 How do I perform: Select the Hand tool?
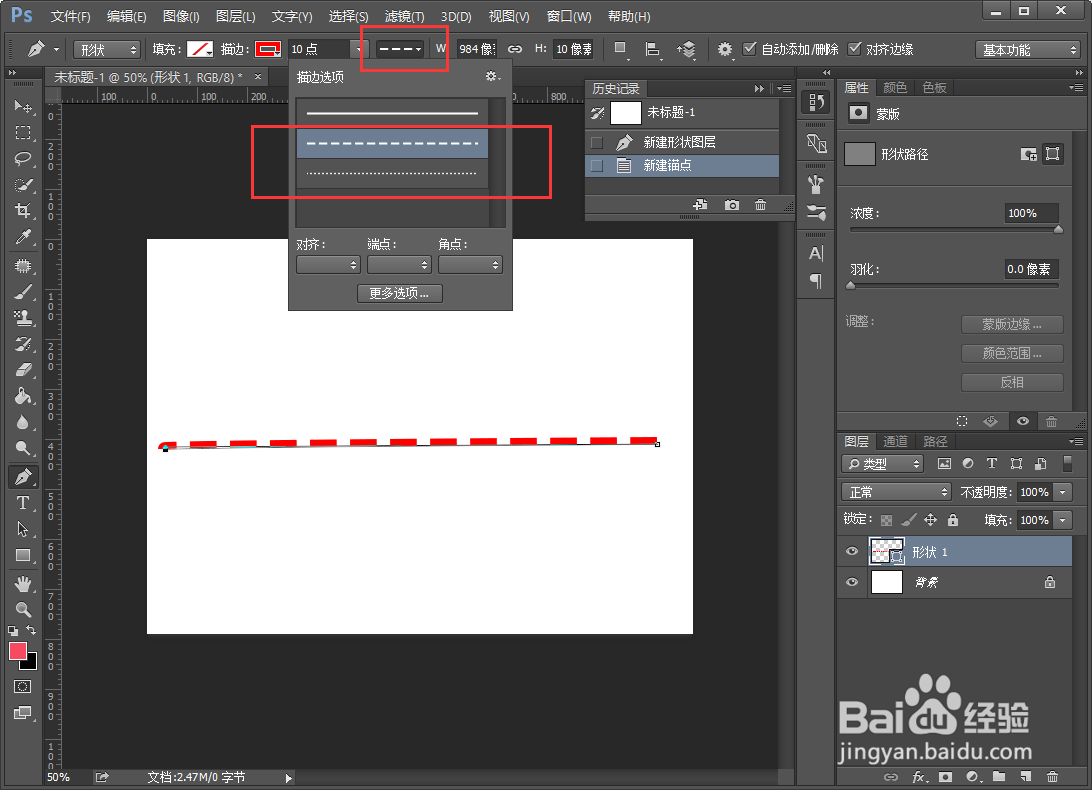pyautogui.click(x=23, y=583)
